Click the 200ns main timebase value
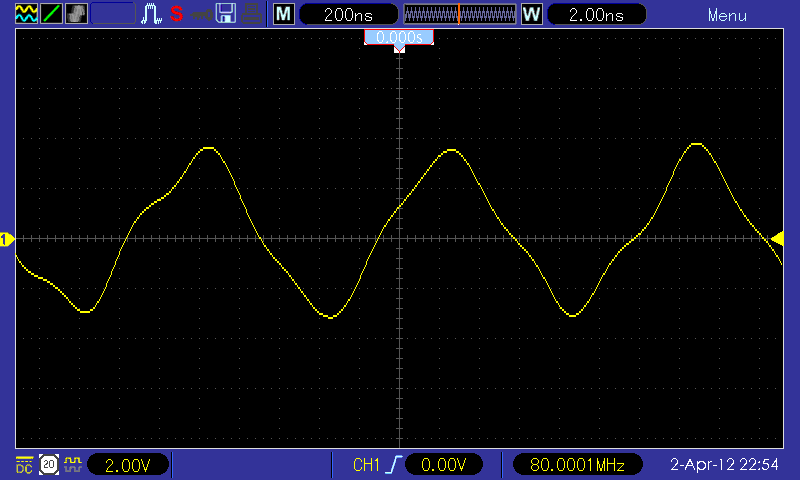Image resolution: width=800 pixels, height=480 pixels. 348,14
